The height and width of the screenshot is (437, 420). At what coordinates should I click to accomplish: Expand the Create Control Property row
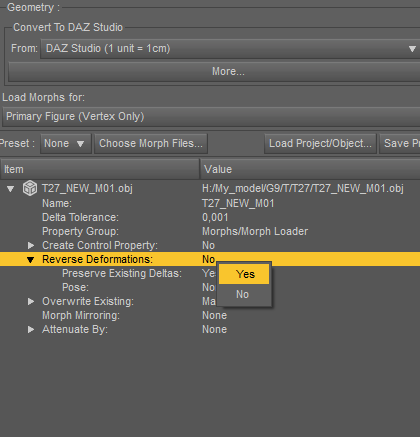pos(31,246)
